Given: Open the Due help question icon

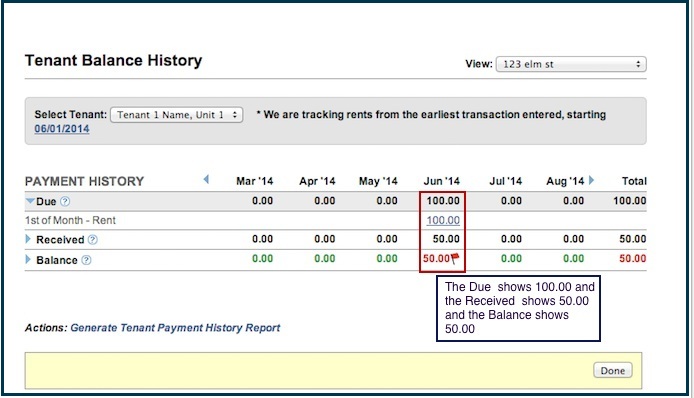Looking at the screenshot, I should tap(65, 201).
